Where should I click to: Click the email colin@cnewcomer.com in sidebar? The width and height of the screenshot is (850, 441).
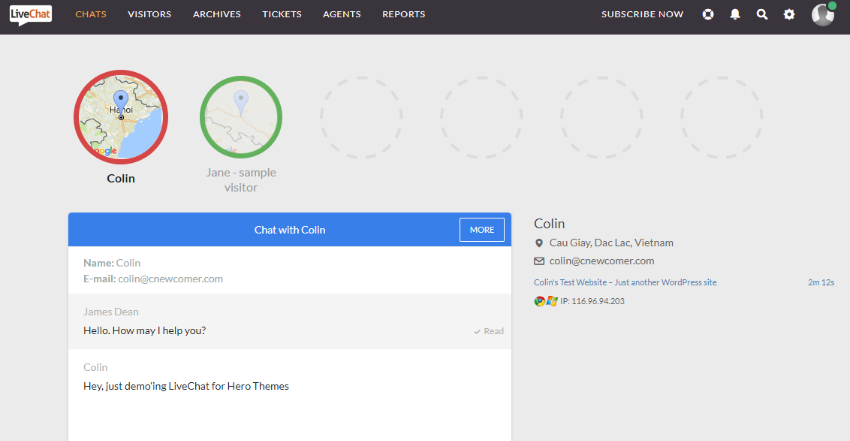(602, 261)
